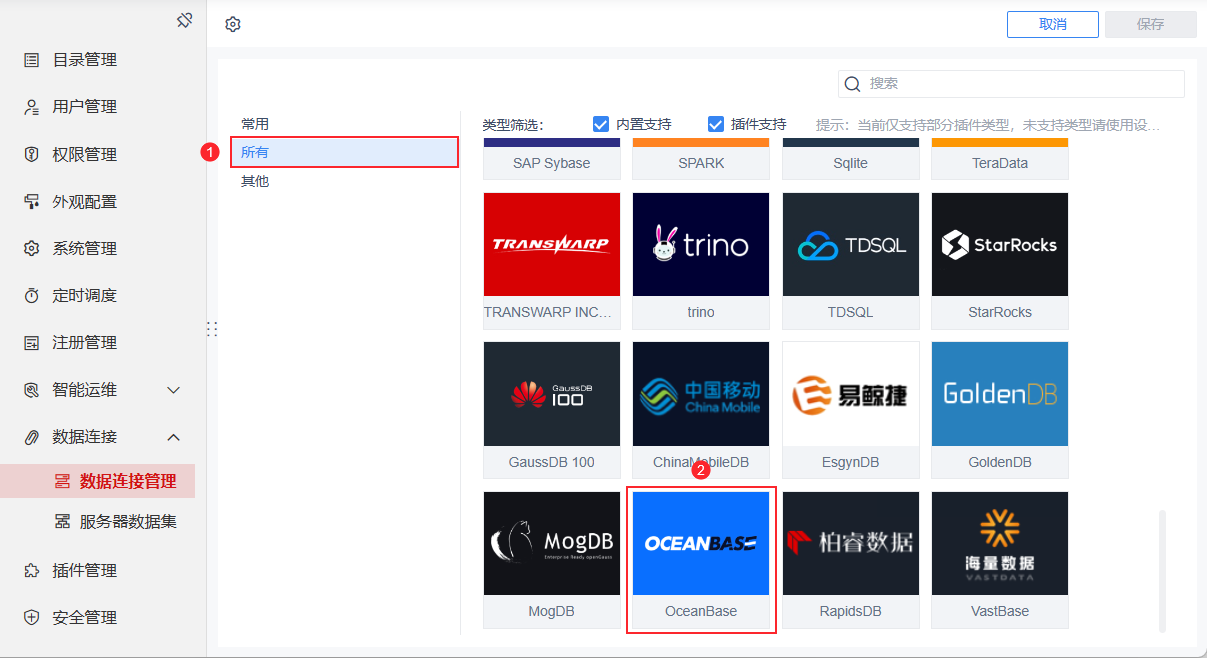Click the 目录管理 sidebar icon

tap(32, 60)
